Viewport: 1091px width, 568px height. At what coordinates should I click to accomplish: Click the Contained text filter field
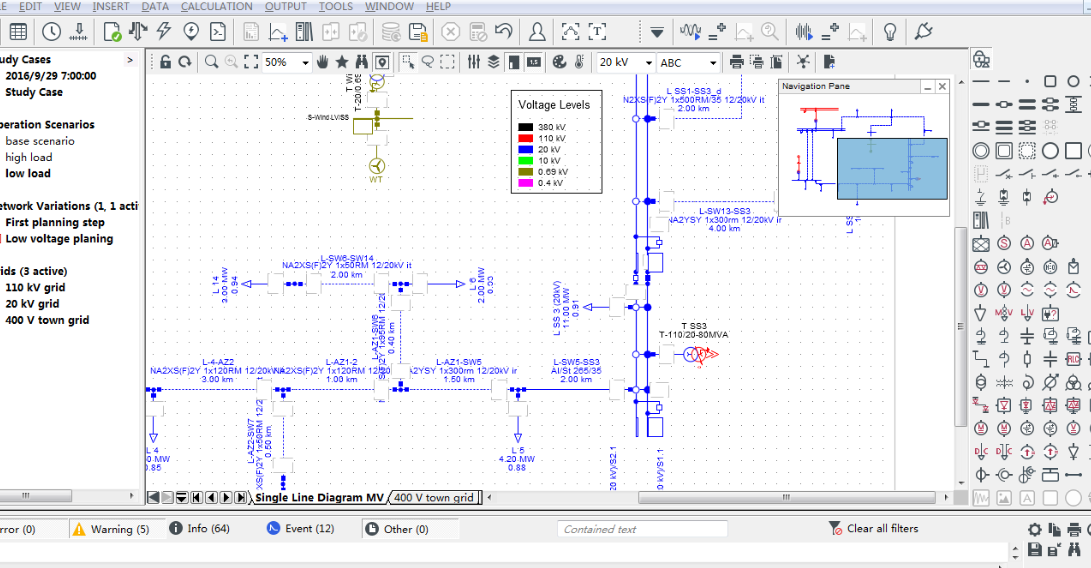click(x=642, y=529)
